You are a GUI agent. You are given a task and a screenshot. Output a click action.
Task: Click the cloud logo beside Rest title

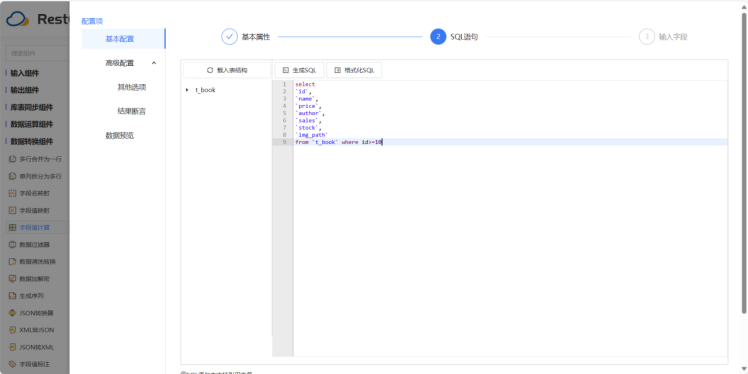(18, 20)
